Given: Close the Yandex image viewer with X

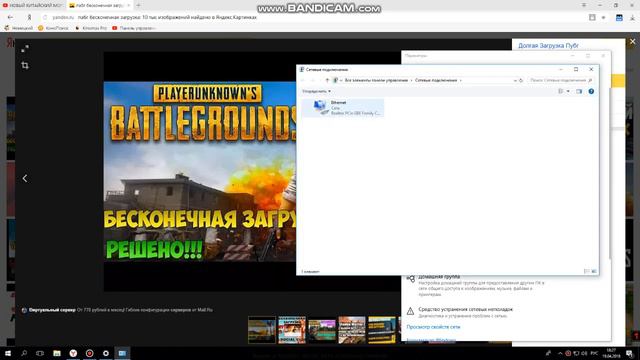Looking at the screenshot, I should click(x=633, y=42).
